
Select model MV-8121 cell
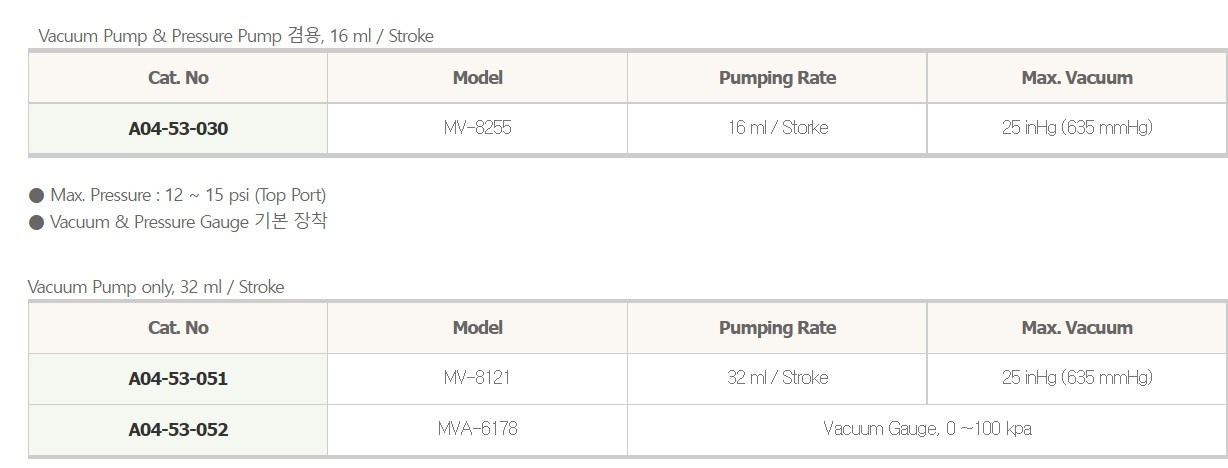pyautogui.click(x=477, y=378)
